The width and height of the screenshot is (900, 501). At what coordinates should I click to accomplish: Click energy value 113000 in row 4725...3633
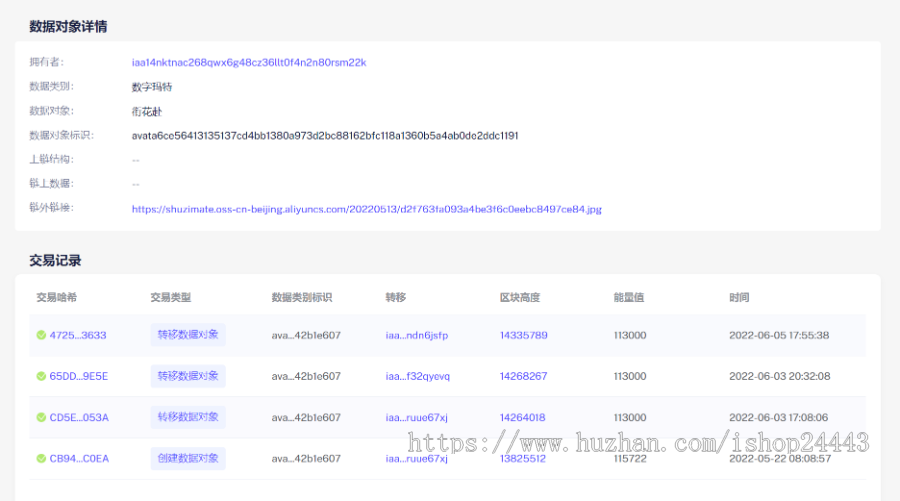coord(630,335)
